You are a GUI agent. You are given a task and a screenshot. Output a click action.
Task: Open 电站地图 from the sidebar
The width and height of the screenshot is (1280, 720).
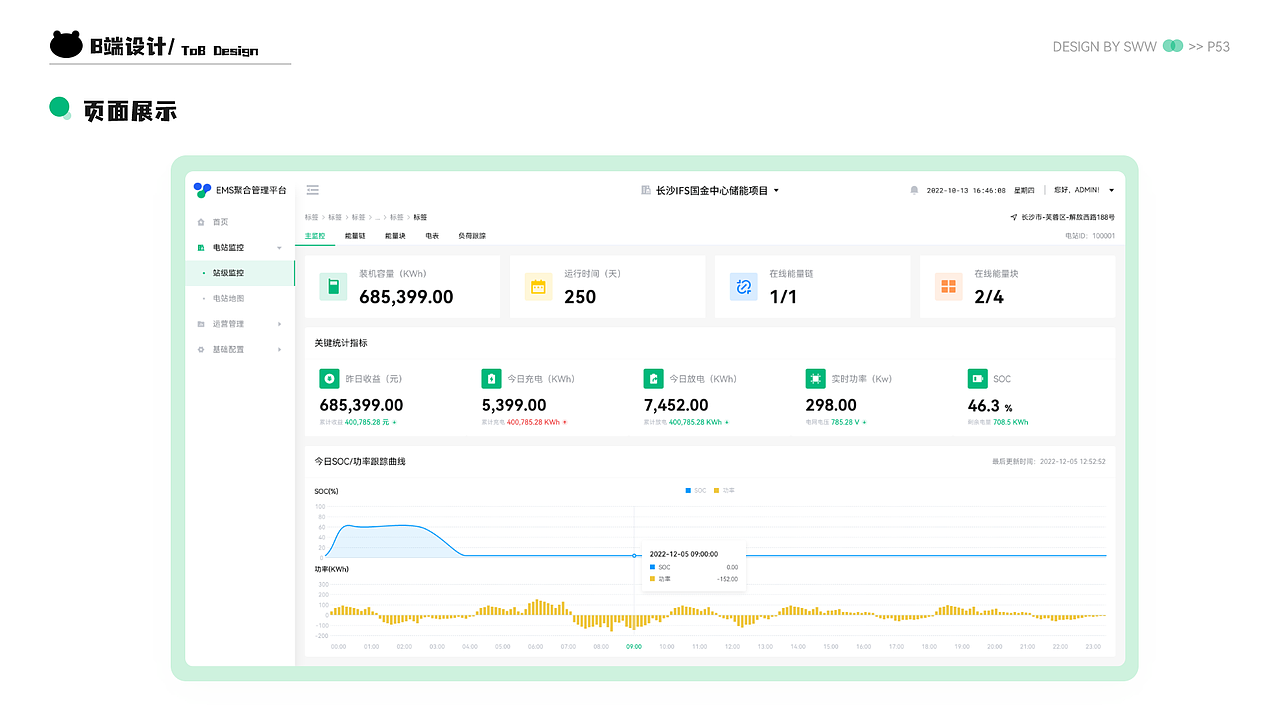coord(229,298)
